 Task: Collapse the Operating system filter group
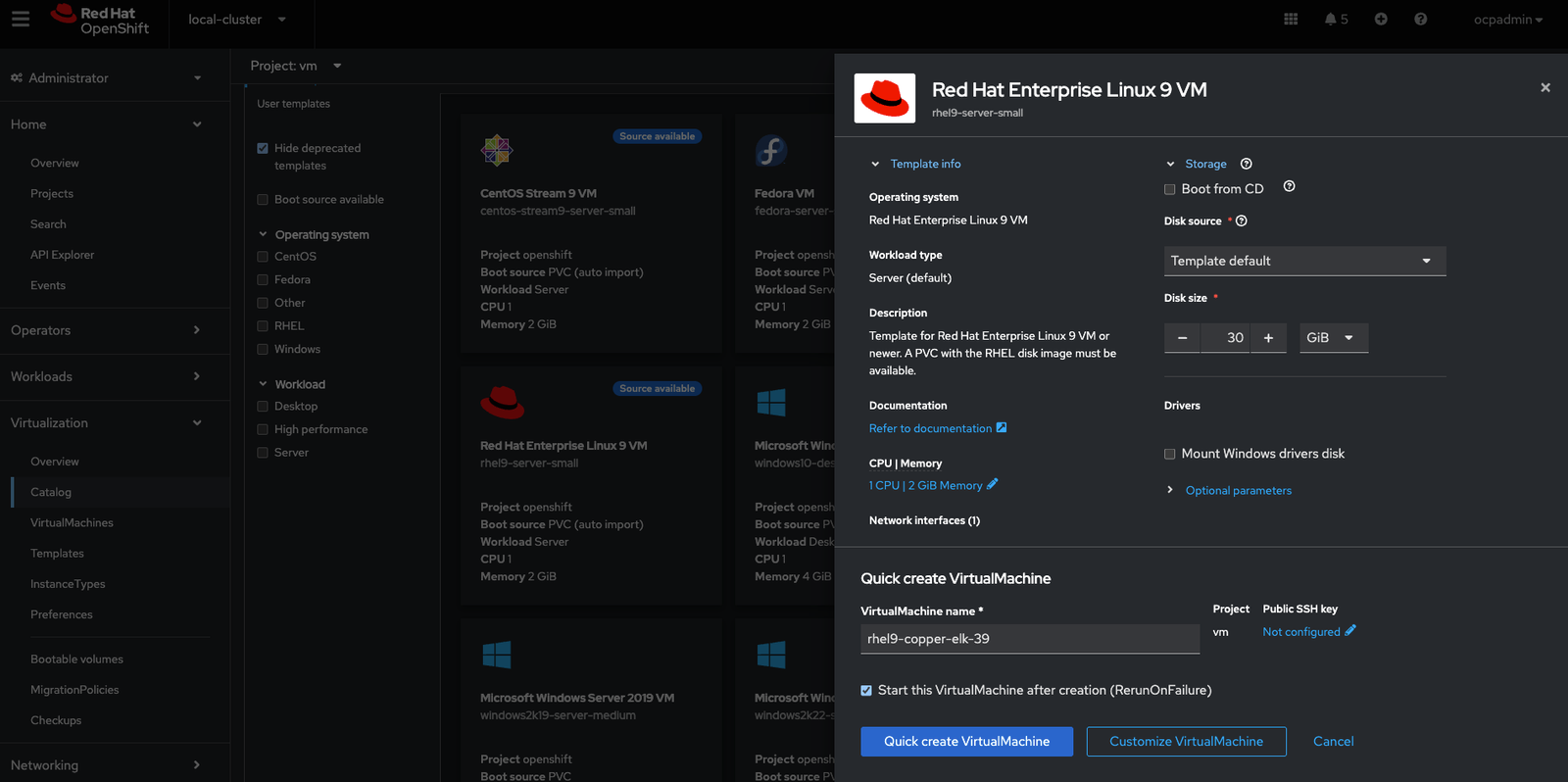[314, 234]
